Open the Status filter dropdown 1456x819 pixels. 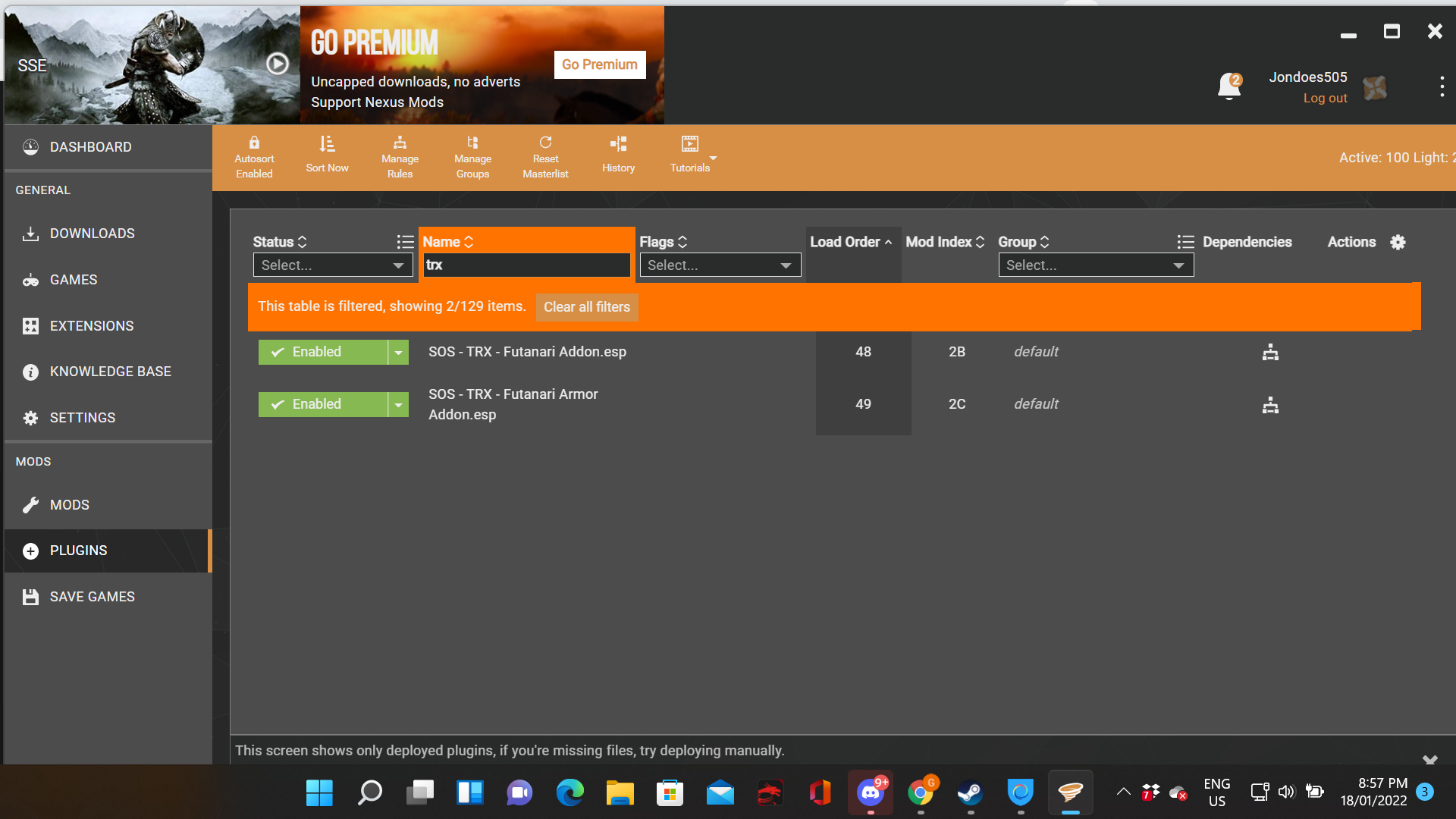(x=333, y=265)
